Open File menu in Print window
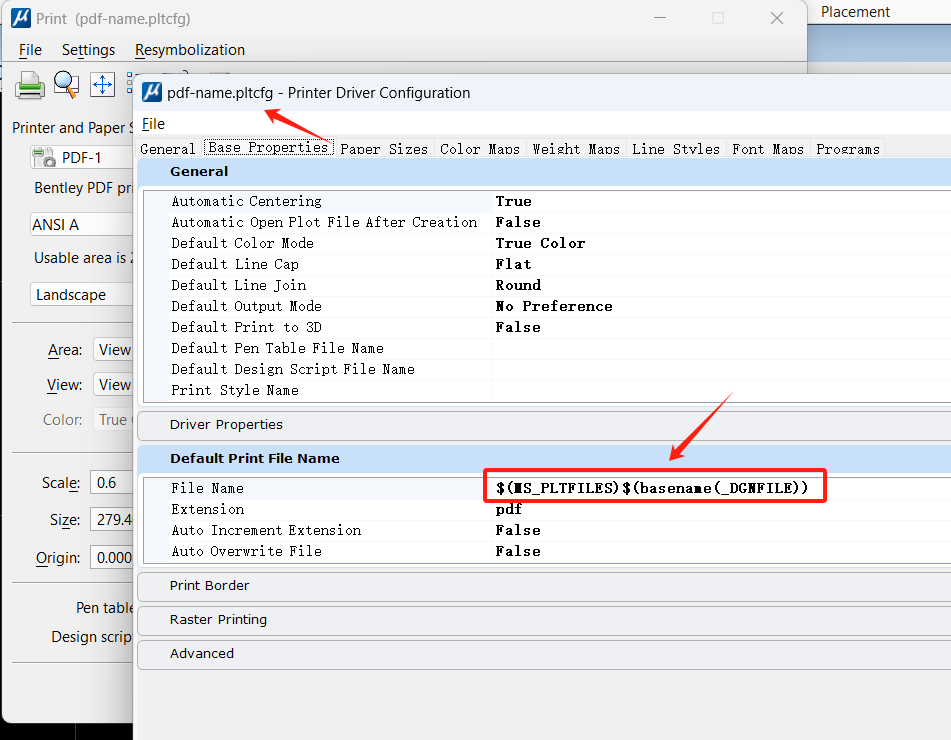Image resolution: width=951 pixels, height=740 pixels. point(30,50)
